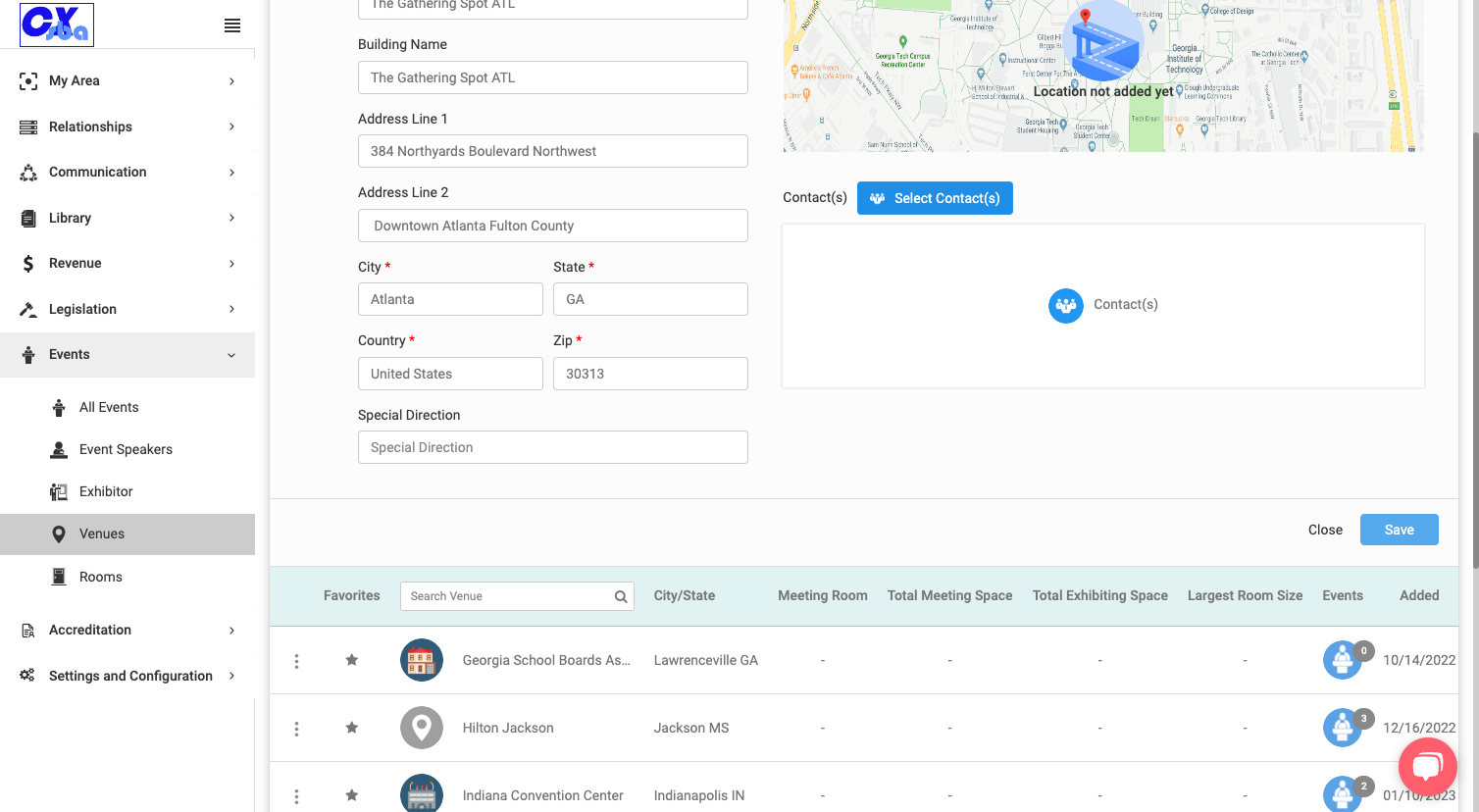Viewport: 1479px width, 812px height.
Task: Close the venue form
Action: pos(1325,530)
